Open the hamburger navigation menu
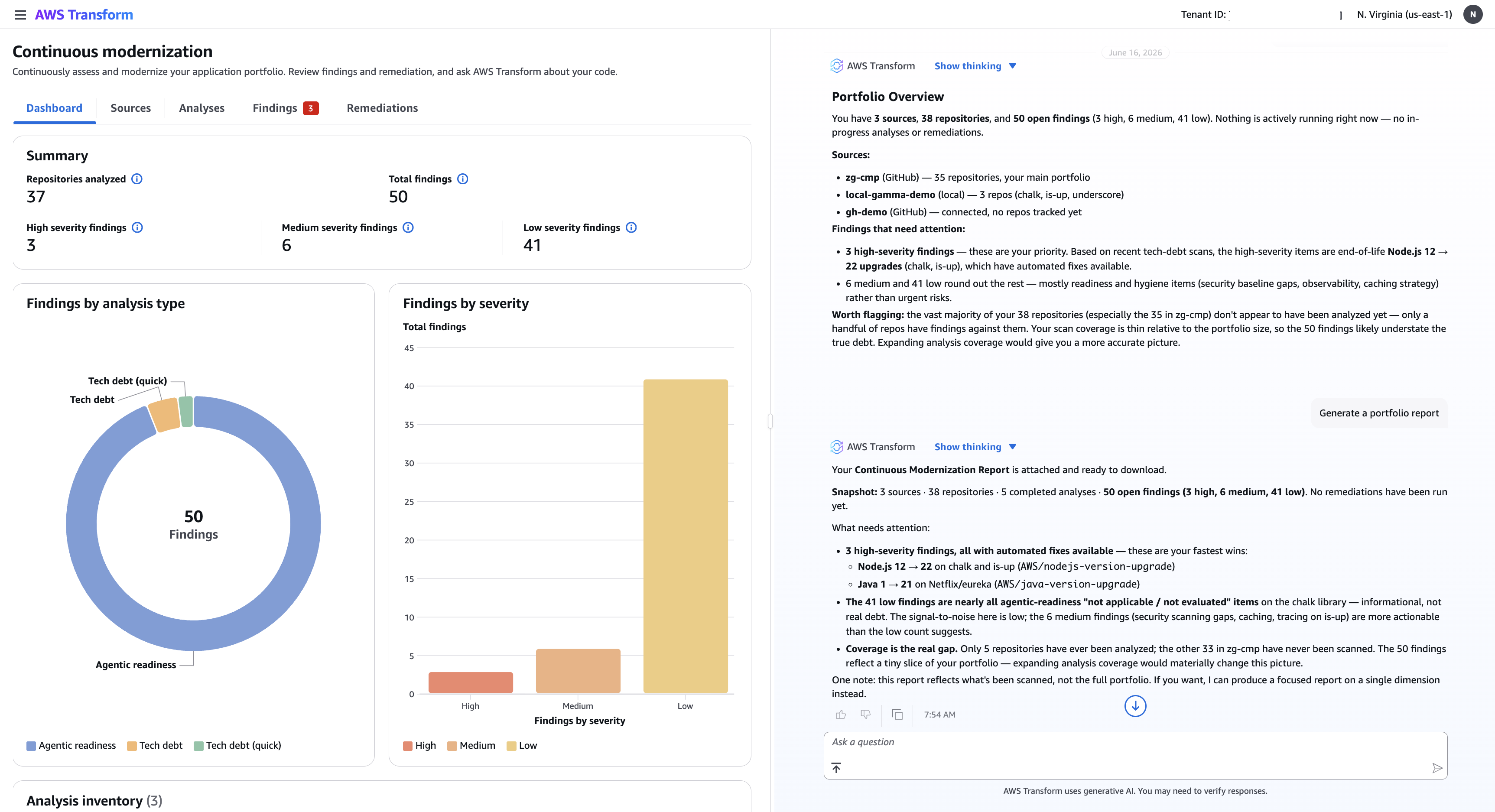This screenshot has width=1495, height=812. tap(20, 14)
